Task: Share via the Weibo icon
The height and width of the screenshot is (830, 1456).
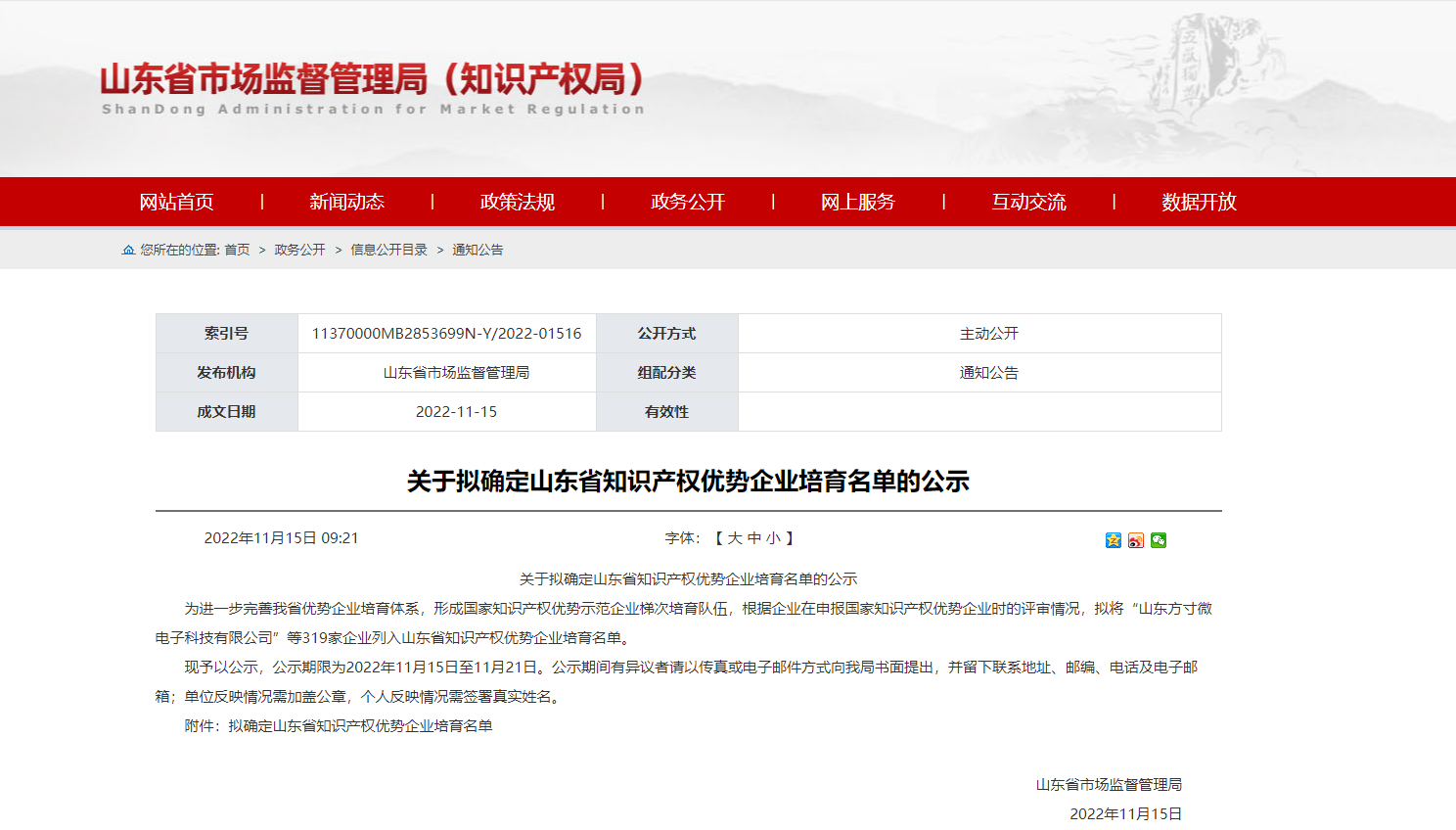Action: (1136, 540)
